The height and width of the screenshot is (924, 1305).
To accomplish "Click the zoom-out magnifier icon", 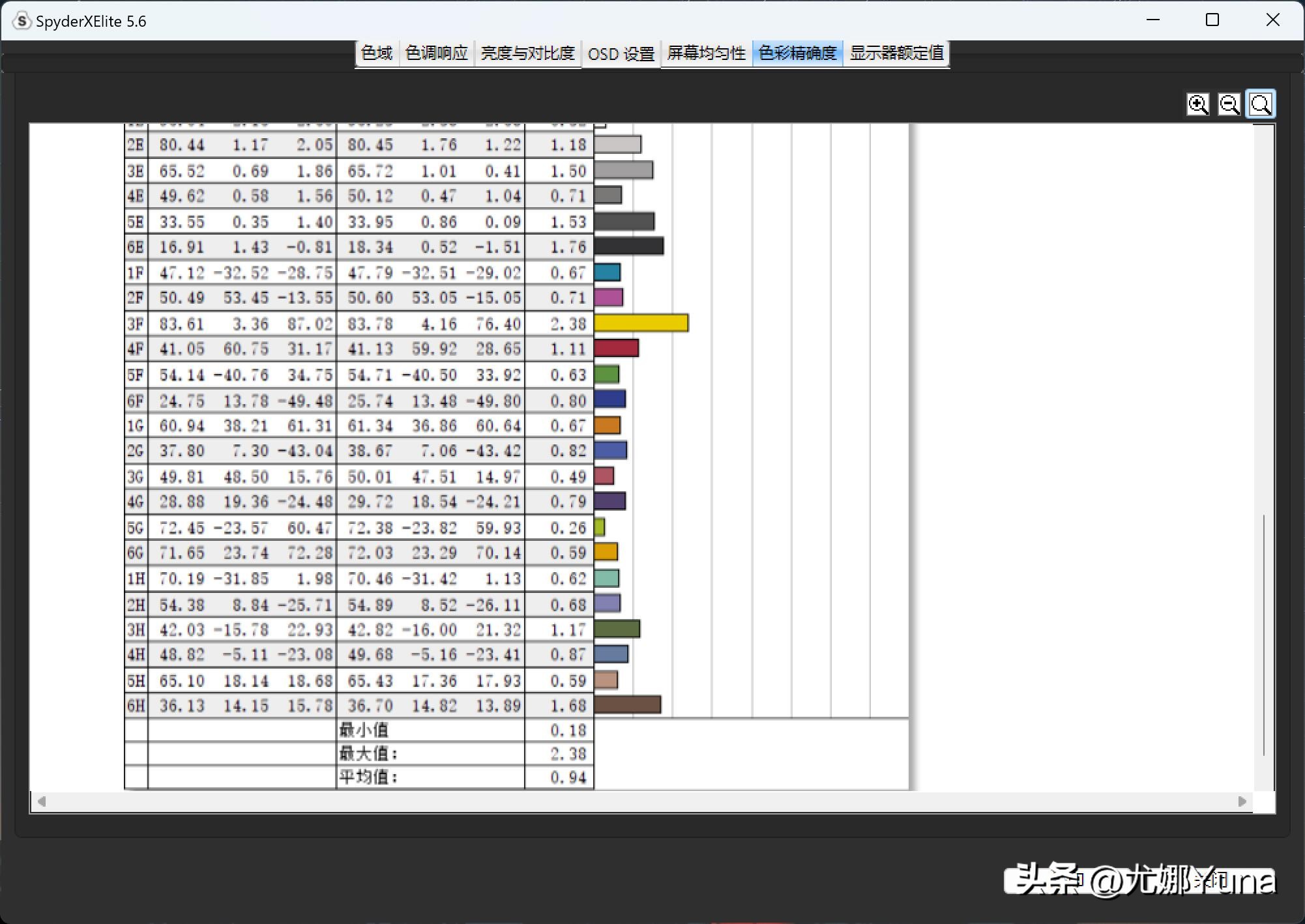I will [x=1229, y=104].
